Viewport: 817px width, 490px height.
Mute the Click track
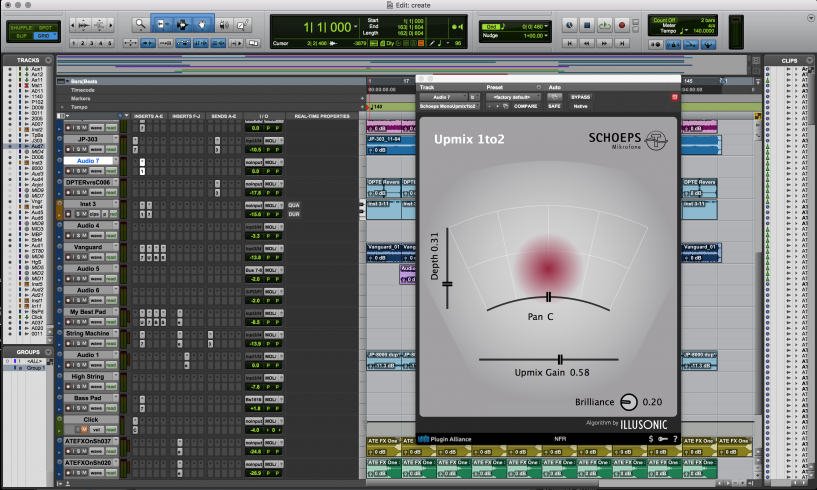click(x=83, y=429)
